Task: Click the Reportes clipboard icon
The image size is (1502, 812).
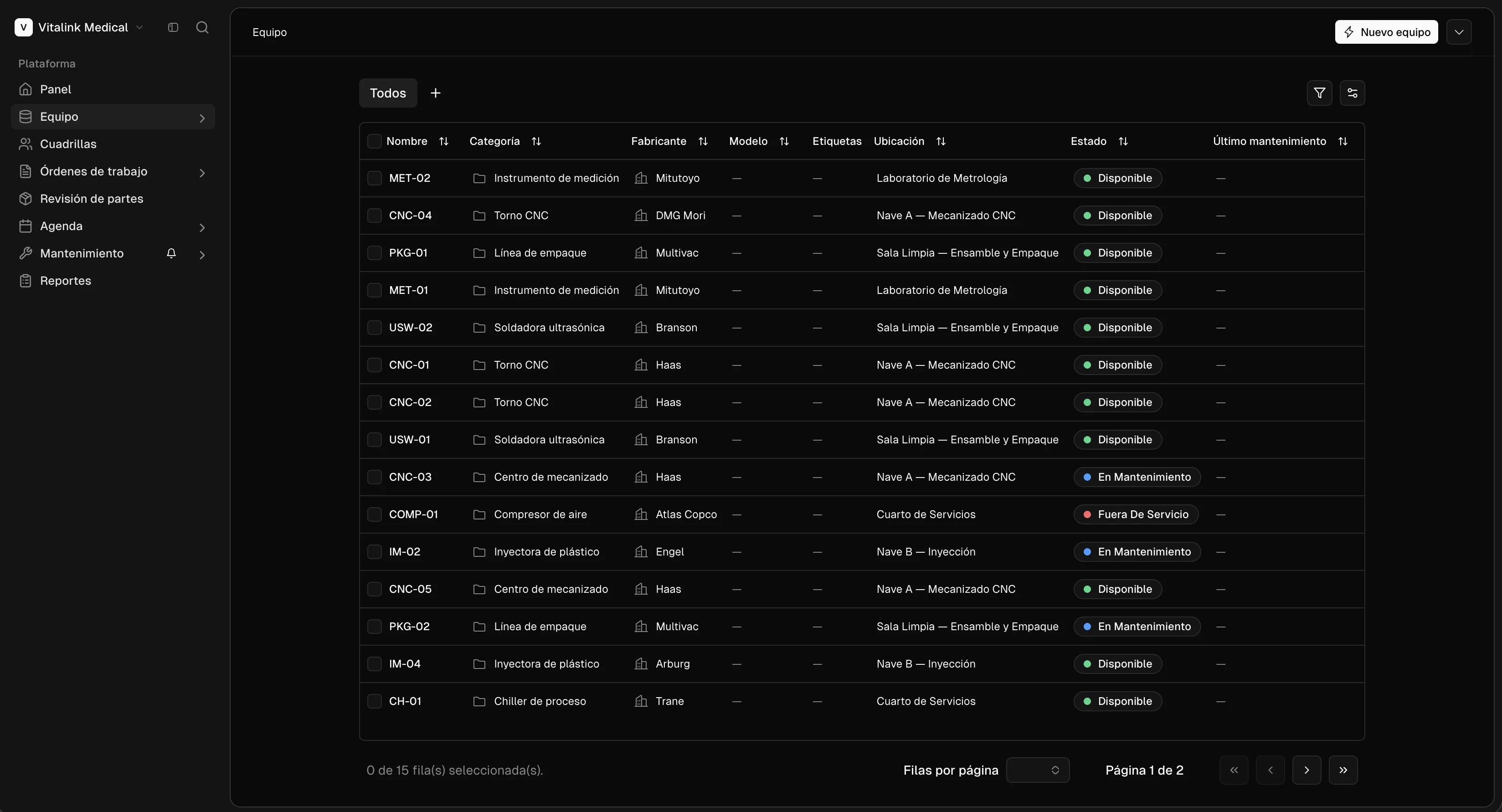Action: click(x=25, y=281)
